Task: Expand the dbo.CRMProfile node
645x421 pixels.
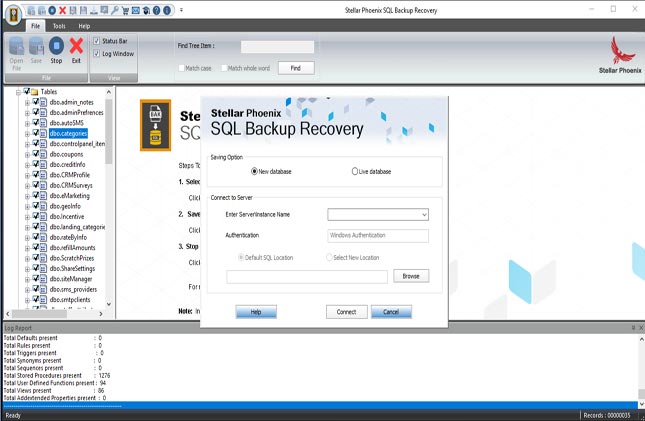Action: point(27,175)
